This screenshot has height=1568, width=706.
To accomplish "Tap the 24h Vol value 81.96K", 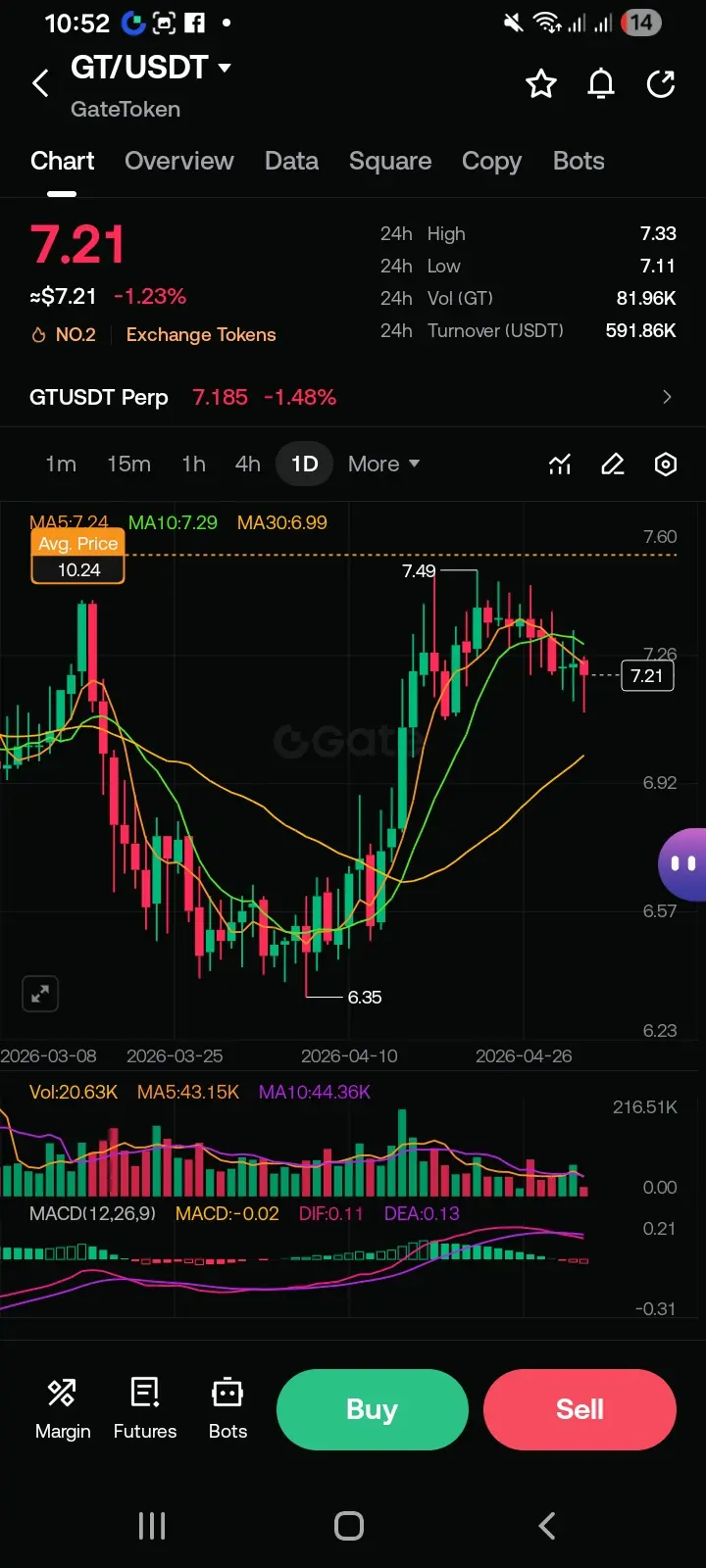I will pyautogui.click(x=646, y=298).
